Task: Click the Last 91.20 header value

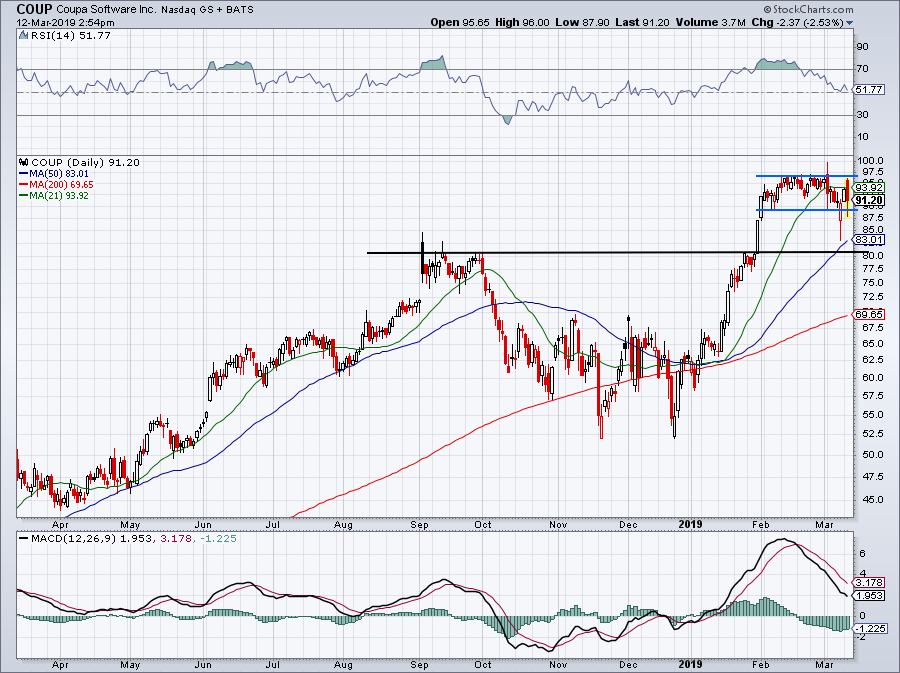Action: pyautogui.click(x=642, y=22)
